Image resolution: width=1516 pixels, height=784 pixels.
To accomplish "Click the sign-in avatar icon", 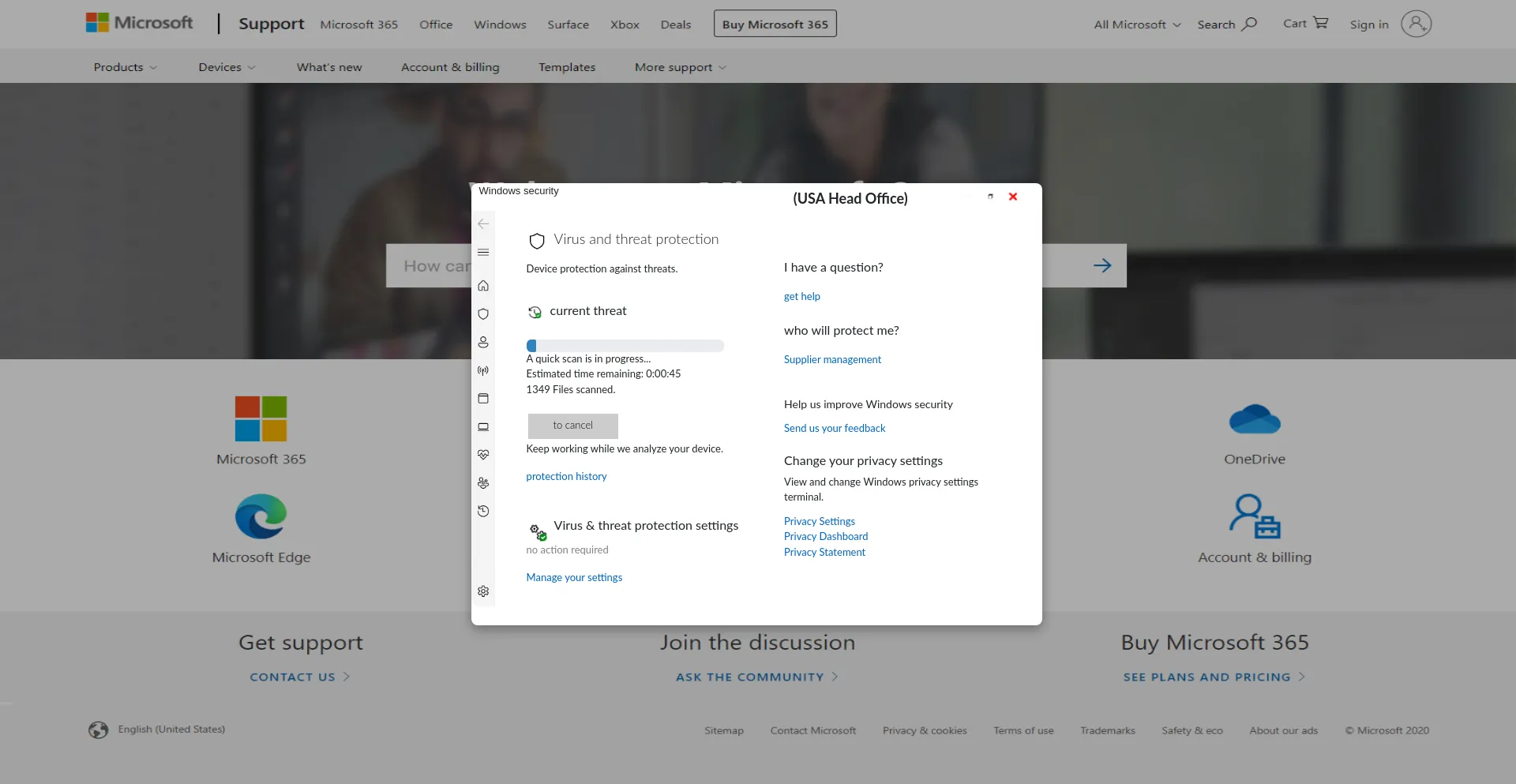I will [x=1417, y=24].
